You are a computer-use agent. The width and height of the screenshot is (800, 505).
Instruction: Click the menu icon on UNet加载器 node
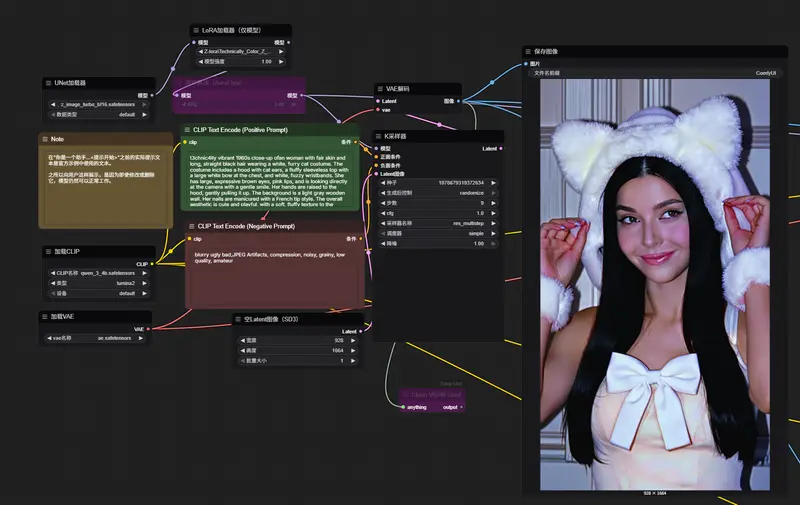46,83
